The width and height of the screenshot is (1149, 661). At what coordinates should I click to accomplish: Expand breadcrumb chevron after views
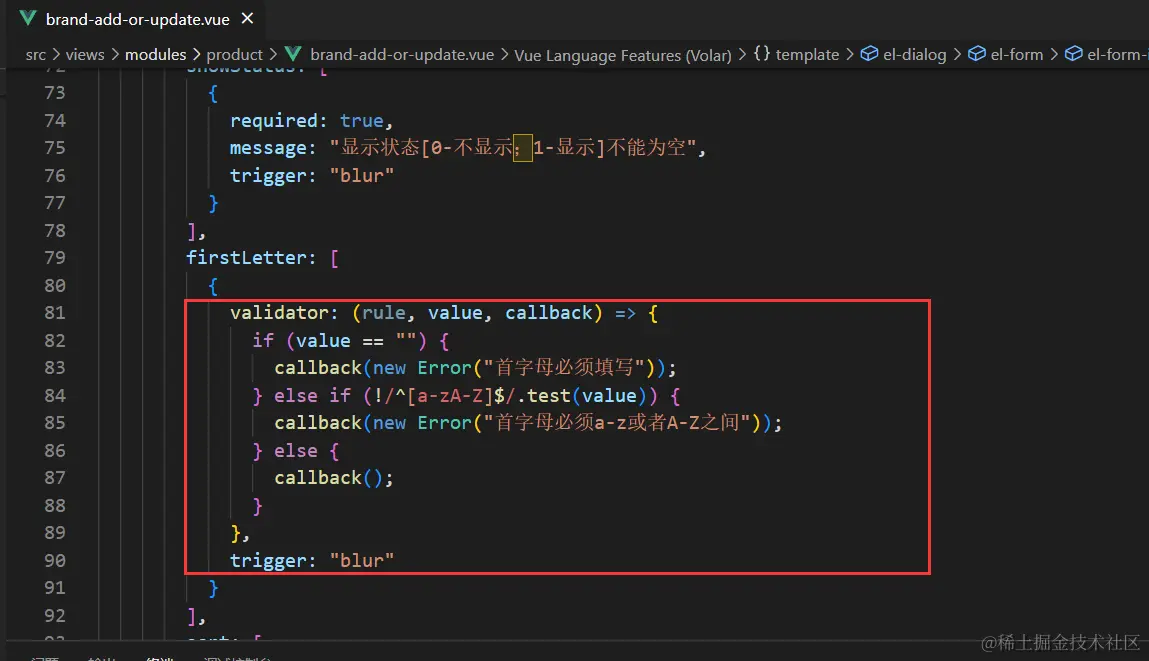click(x=115, y=54)
